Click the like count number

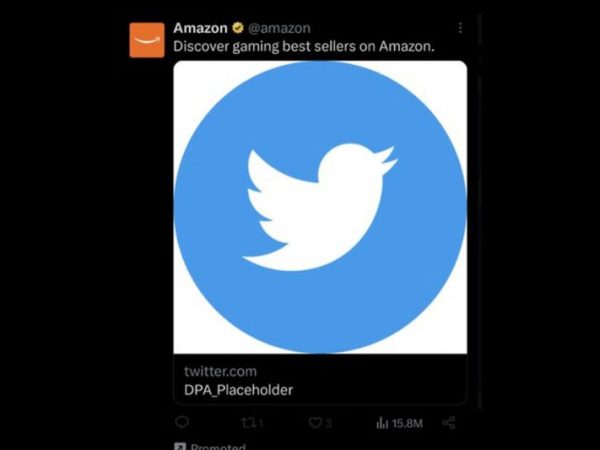328,424
